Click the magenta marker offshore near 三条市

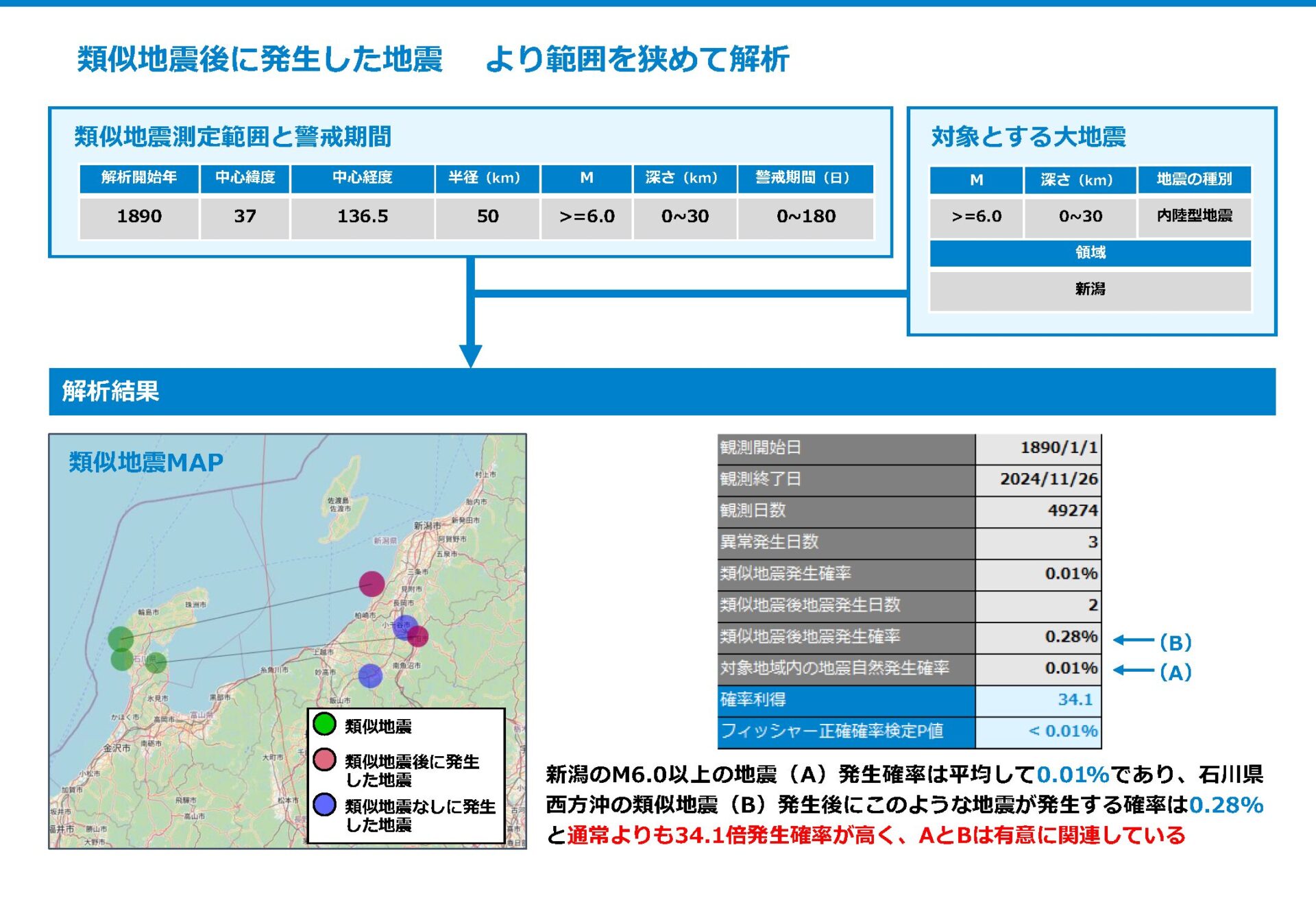click(371, 584)
